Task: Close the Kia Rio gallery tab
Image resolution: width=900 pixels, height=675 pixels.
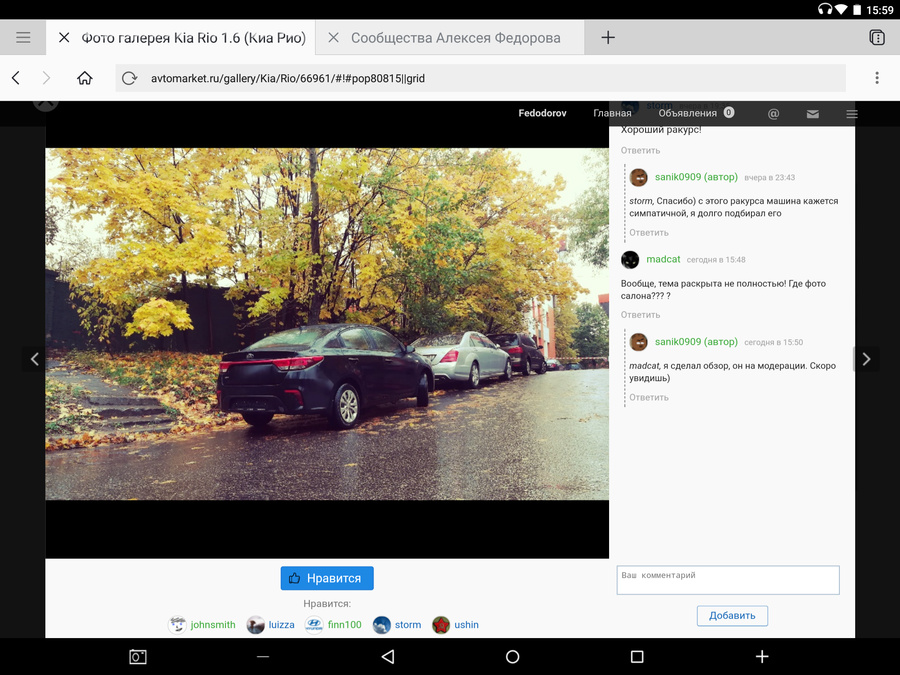Action: click(64, 38)
